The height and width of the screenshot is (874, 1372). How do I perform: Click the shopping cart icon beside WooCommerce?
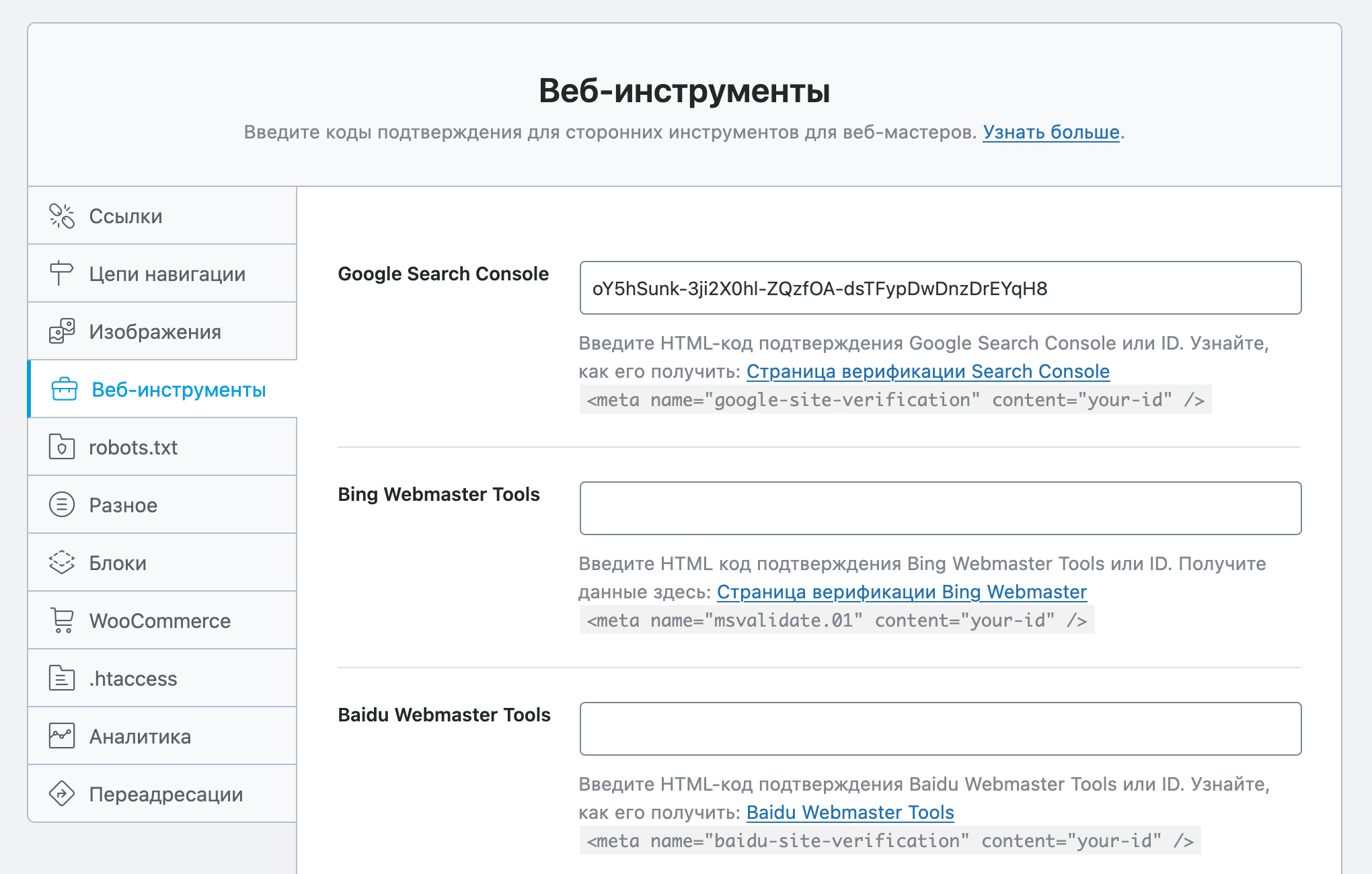coord(62,621)
